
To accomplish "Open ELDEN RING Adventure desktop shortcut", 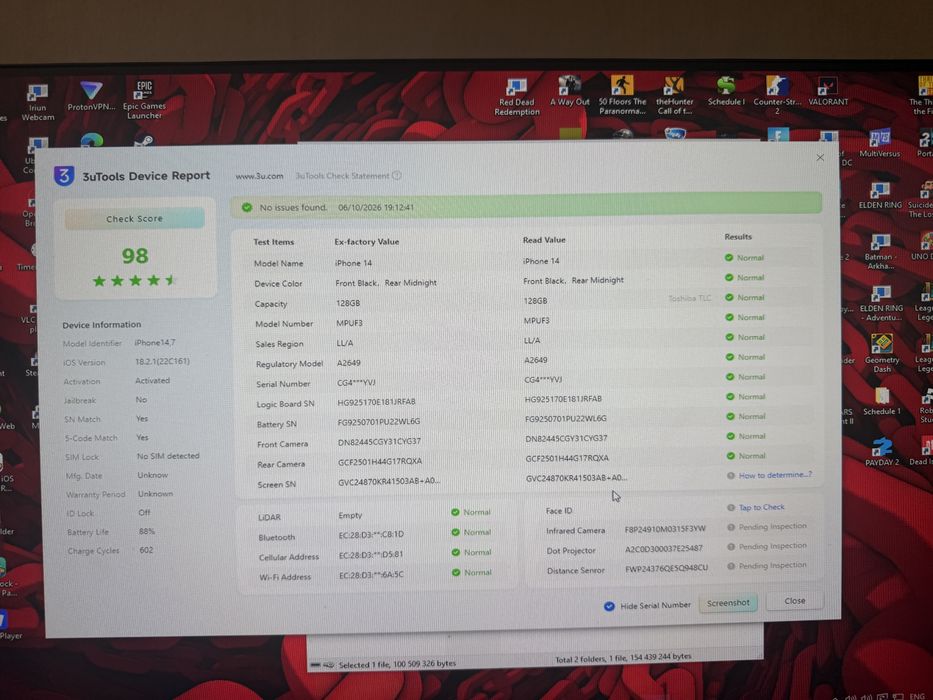I will [881, 304].
